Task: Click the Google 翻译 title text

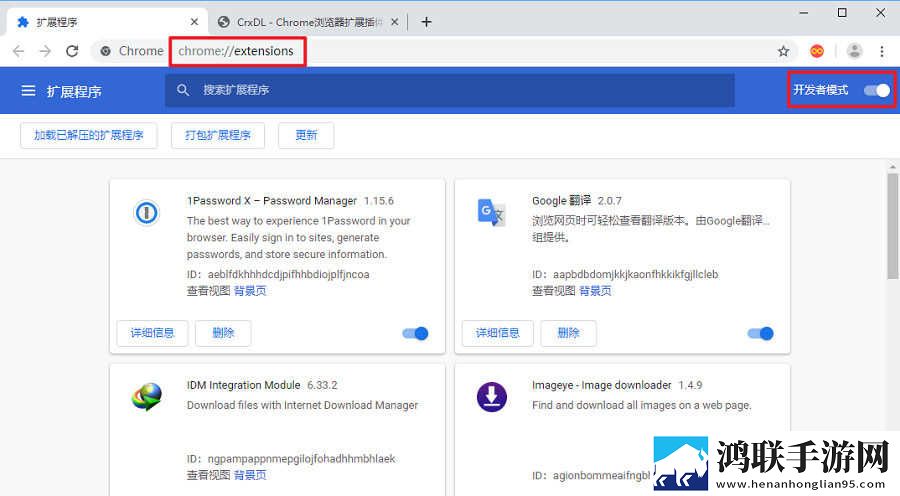Action: pyautogui.click(x=561, y=201)
